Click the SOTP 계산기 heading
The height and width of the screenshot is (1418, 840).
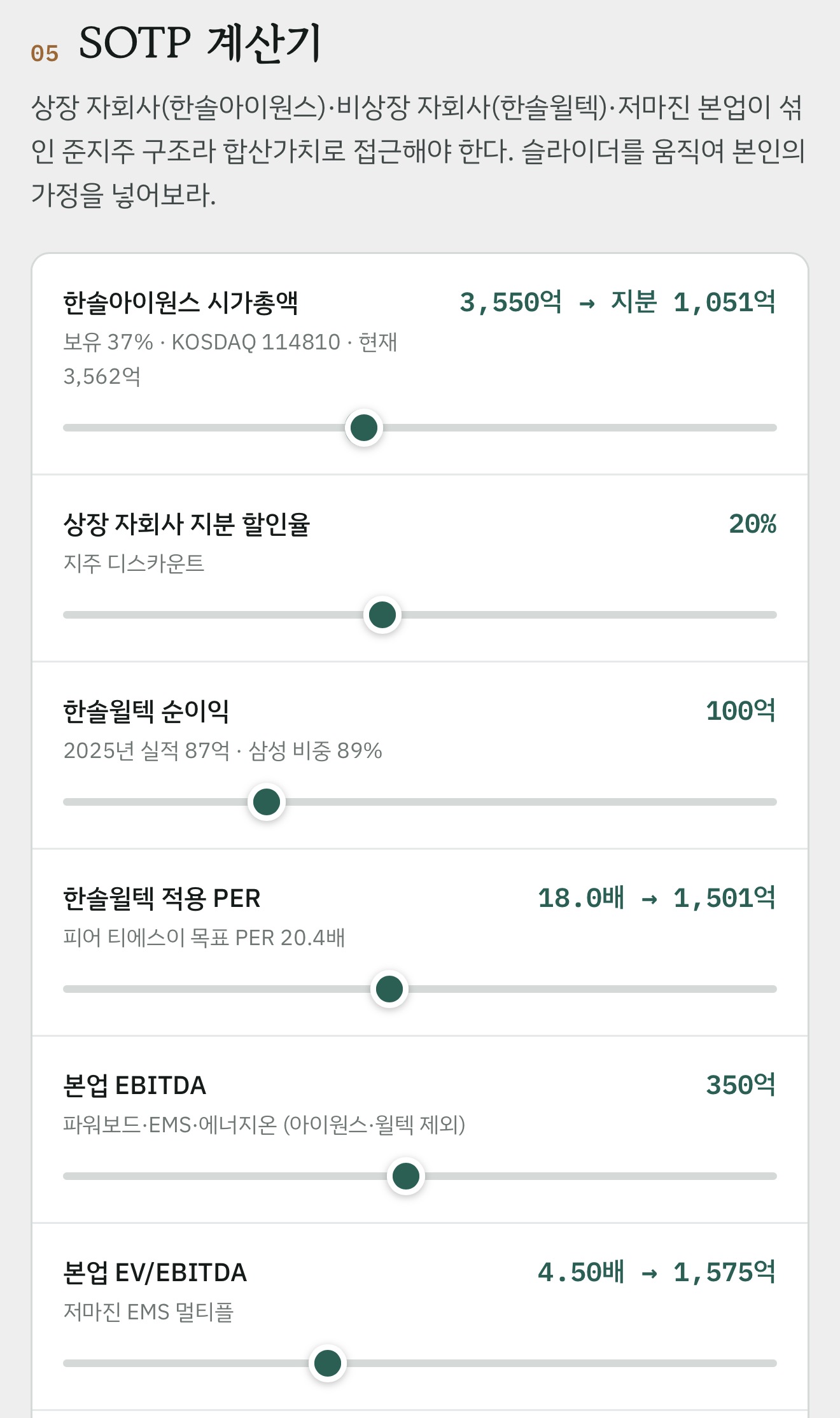coord(200,43)
